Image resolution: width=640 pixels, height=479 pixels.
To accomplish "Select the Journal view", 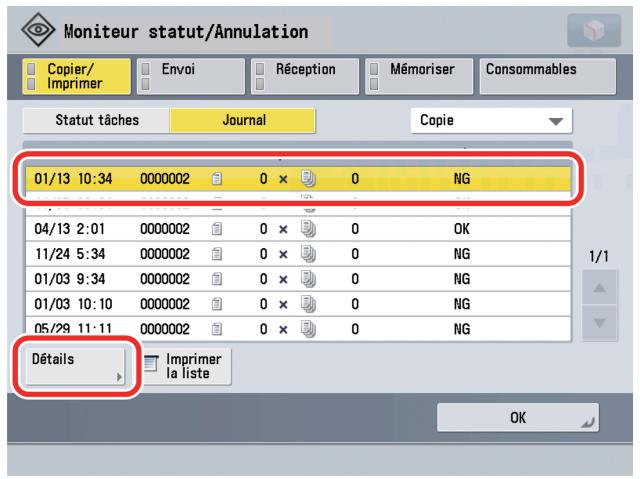I will [x=243, y=120].
